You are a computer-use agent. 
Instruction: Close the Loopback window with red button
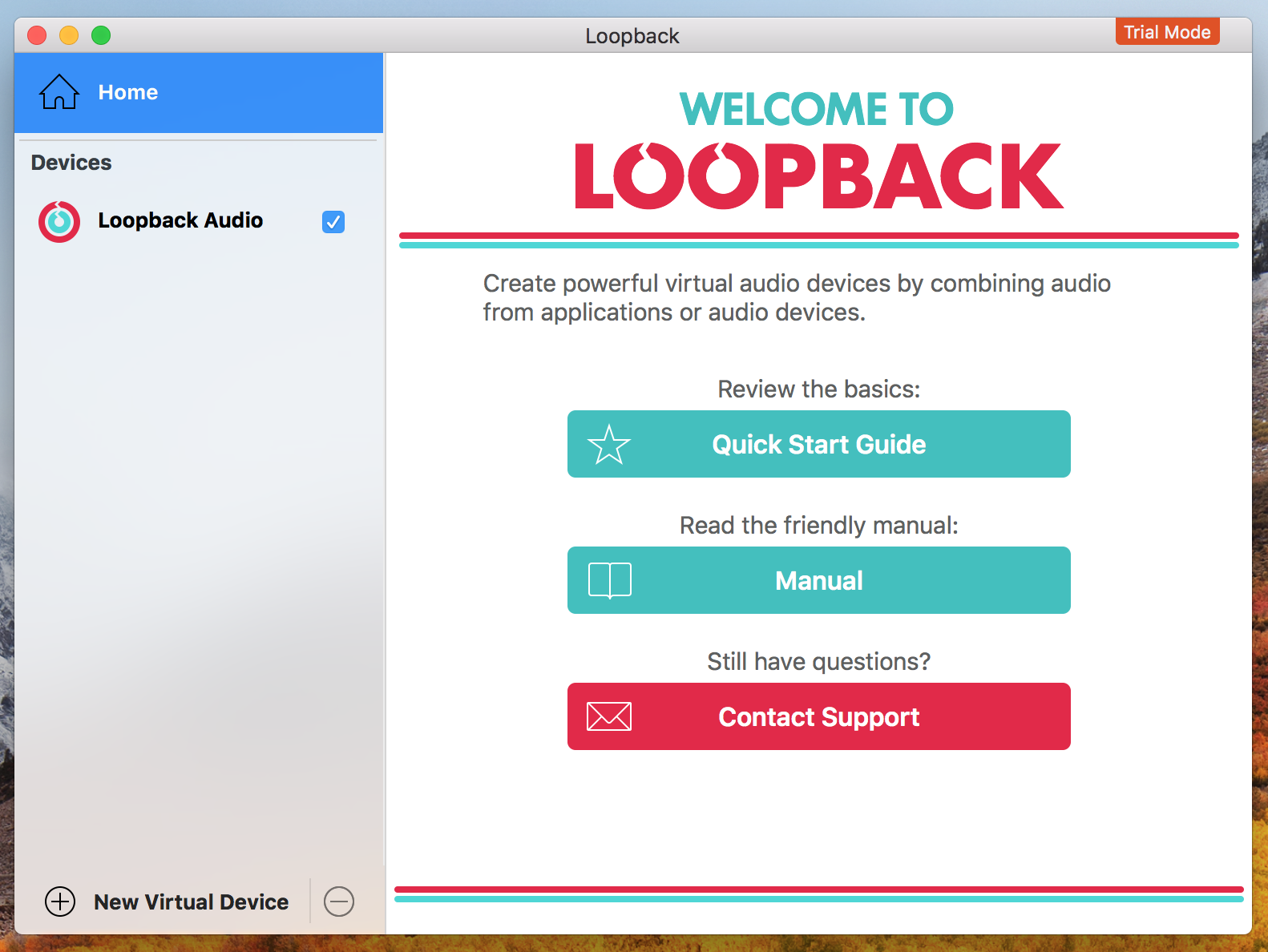coord(37,35)
